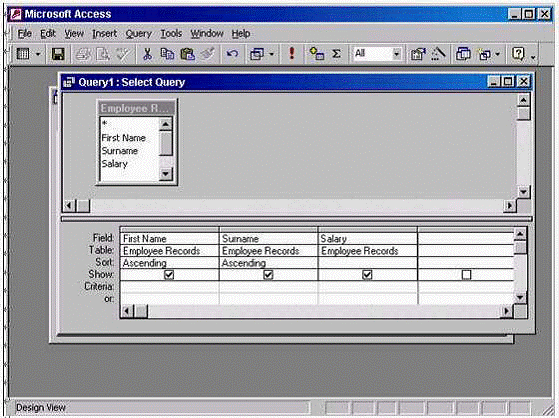Uncheck Show box for Surname column

click(x=268, y=275)
